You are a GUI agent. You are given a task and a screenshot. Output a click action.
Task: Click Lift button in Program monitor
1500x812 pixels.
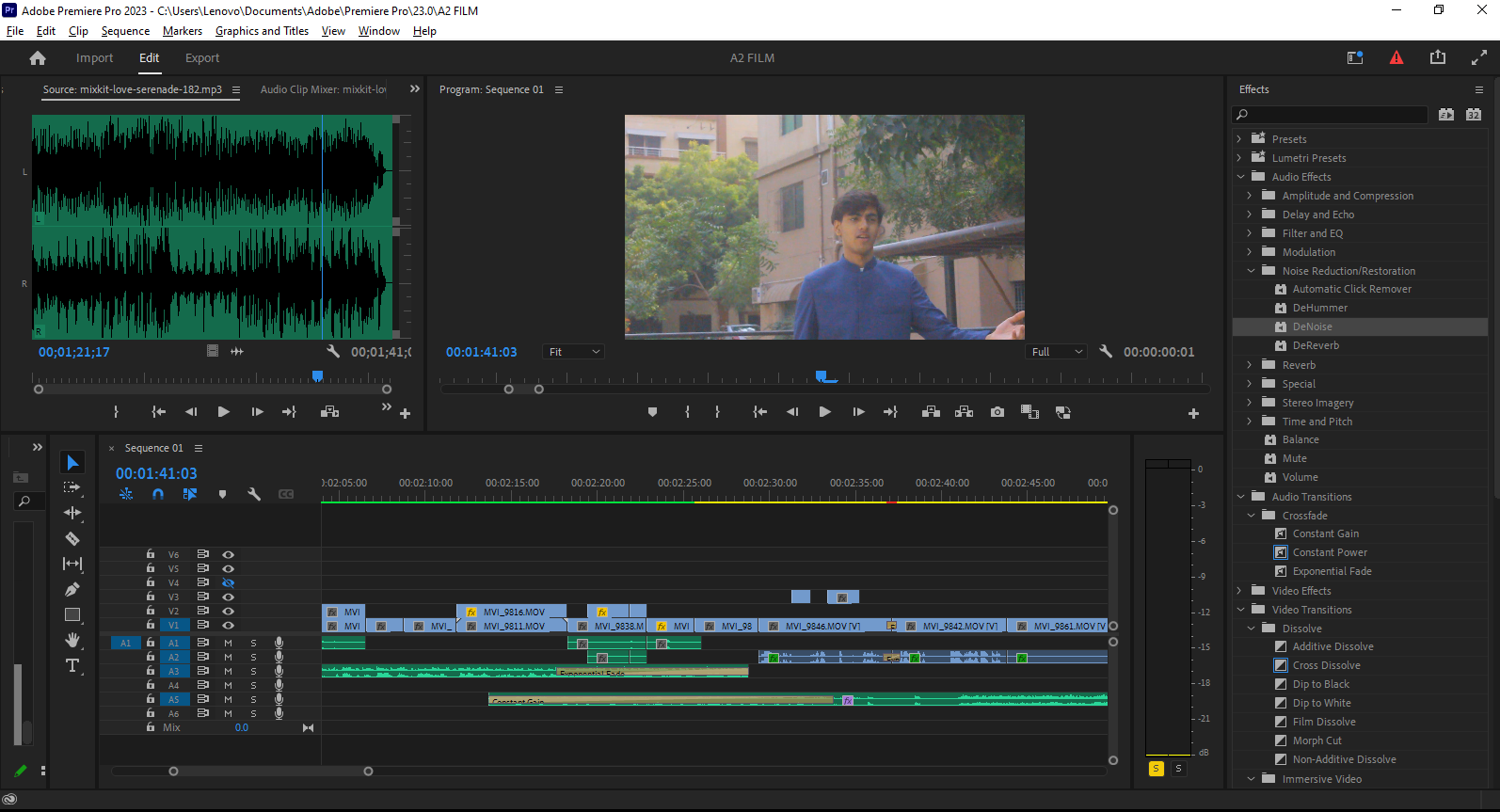tap(931, 412)
